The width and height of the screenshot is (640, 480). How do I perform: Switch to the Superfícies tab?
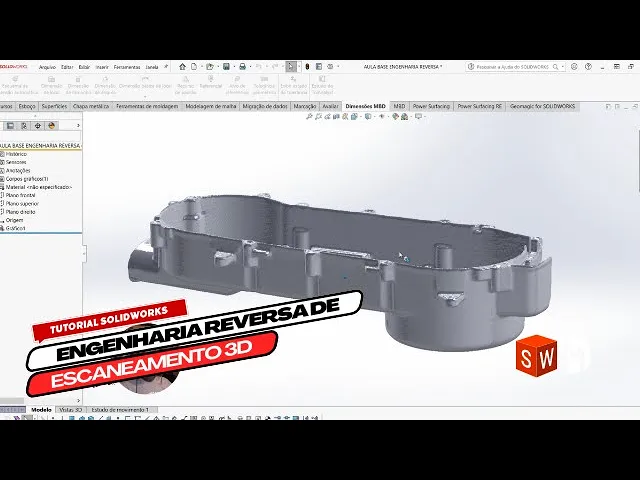[54, 106]
